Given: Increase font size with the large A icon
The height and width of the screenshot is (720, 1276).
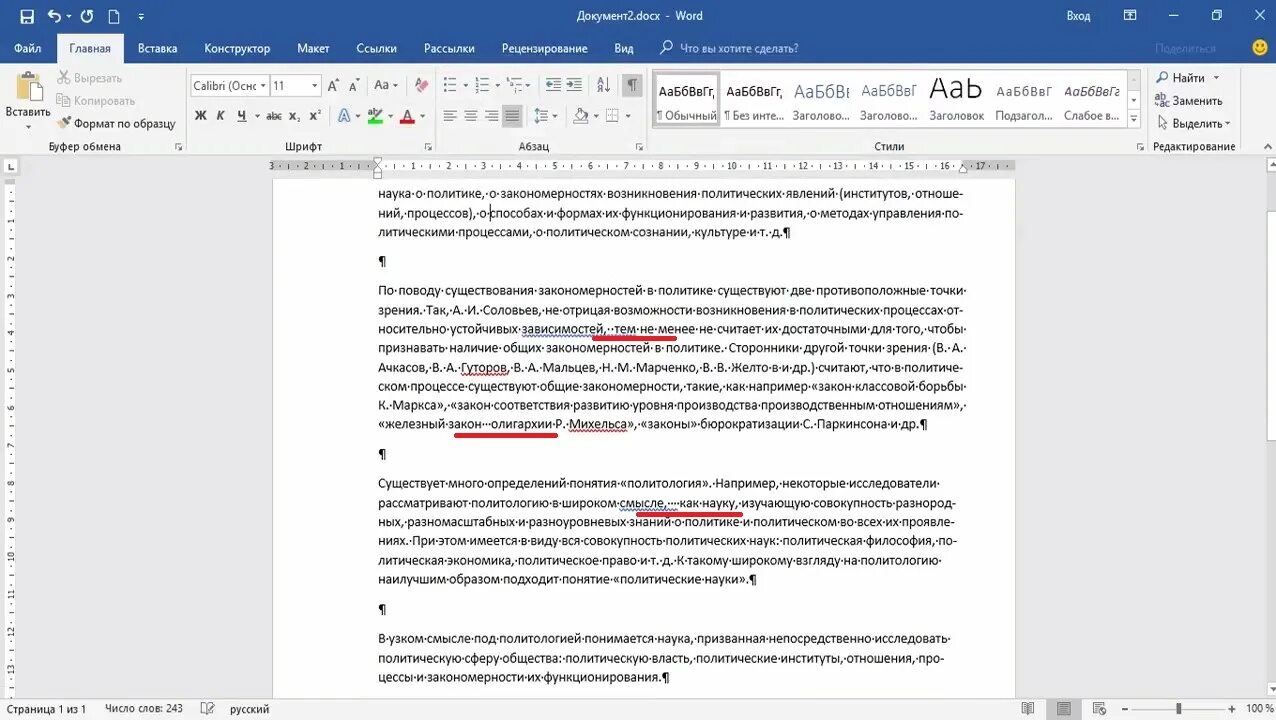Looking at the screenshot, I should point(334,86).
